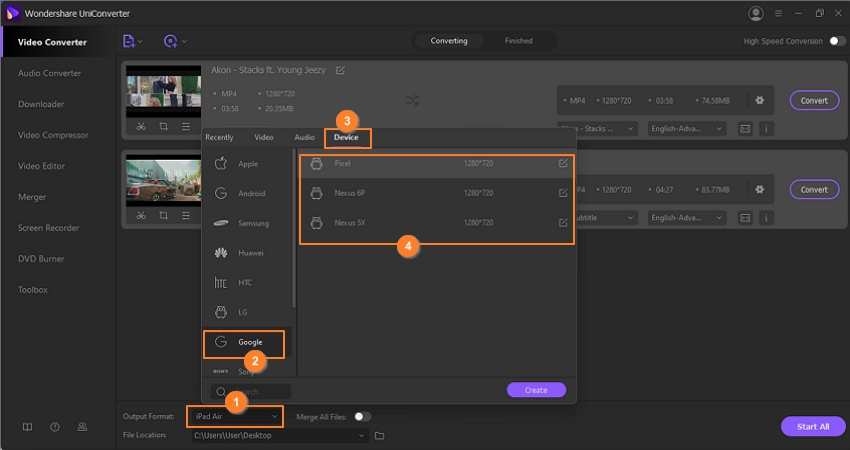
Task: Open Video Compressor in sidebar
Action: [x=53, y=135]
